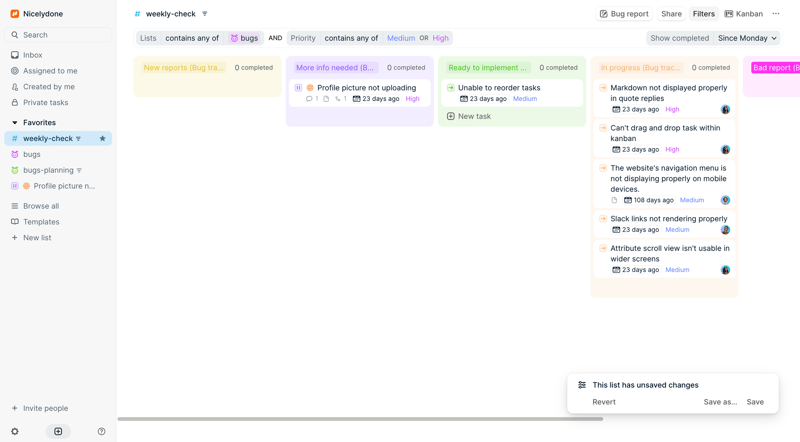The width and height of the screenshot is (800, 442).
Task: Click status icon of Attribute scroll view task
Action: [x=603, y=248]
